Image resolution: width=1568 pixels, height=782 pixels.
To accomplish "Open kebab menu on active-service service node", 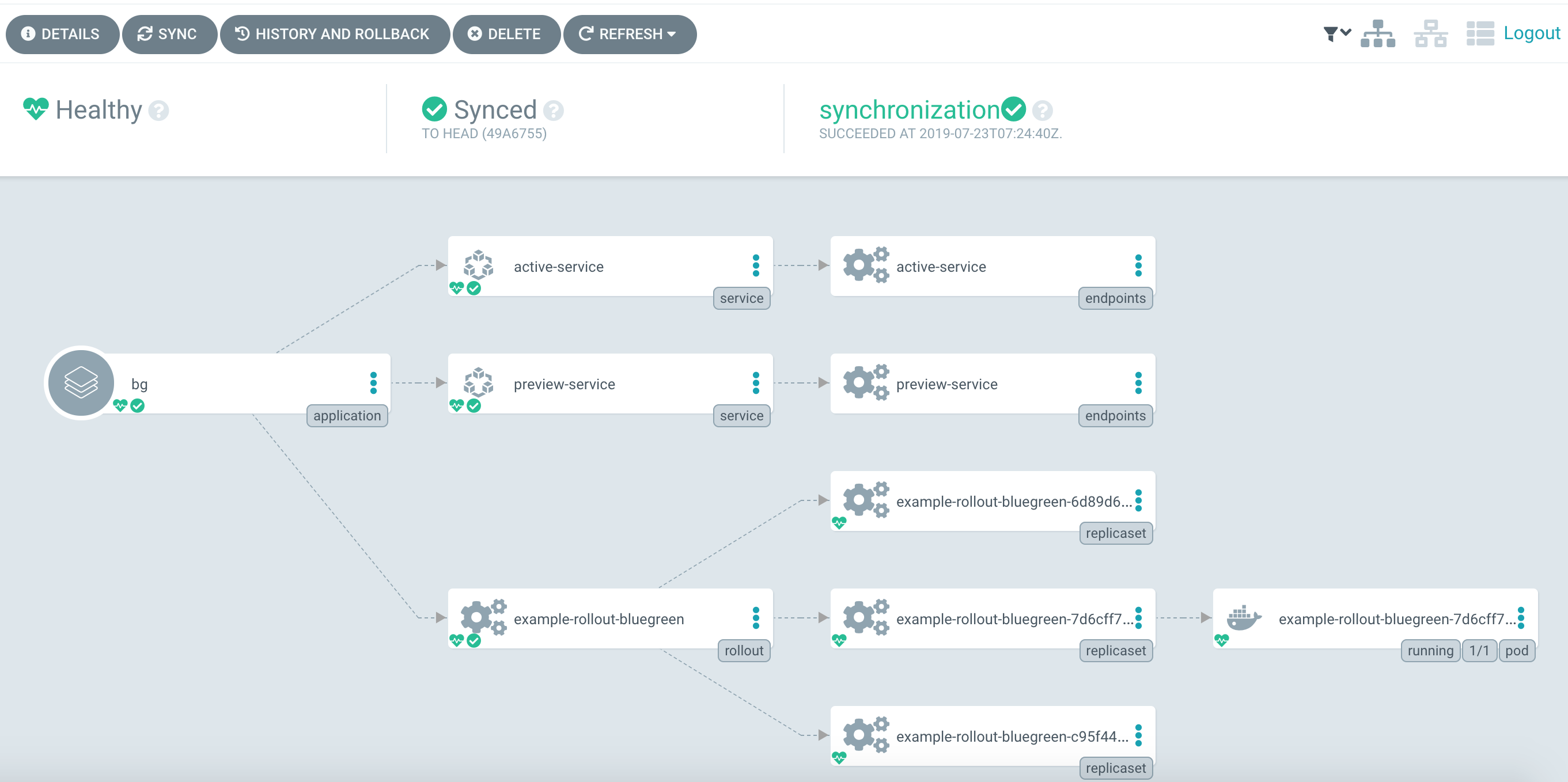I will 755,265.
